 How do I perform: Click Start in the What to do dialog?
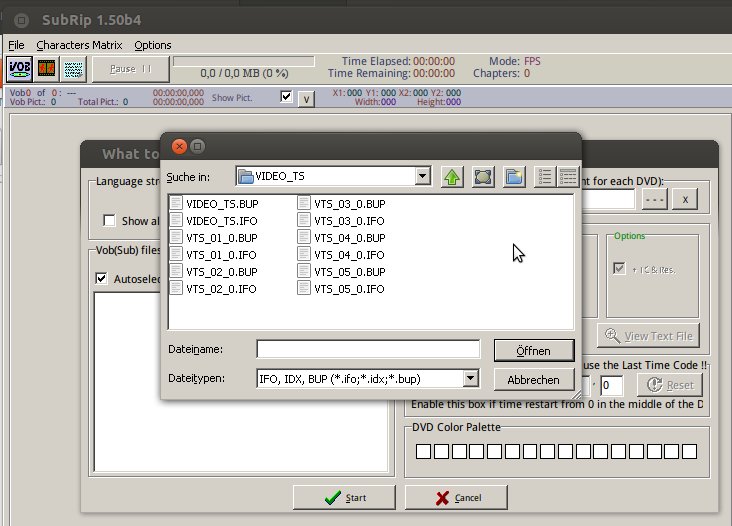(344, 498)
